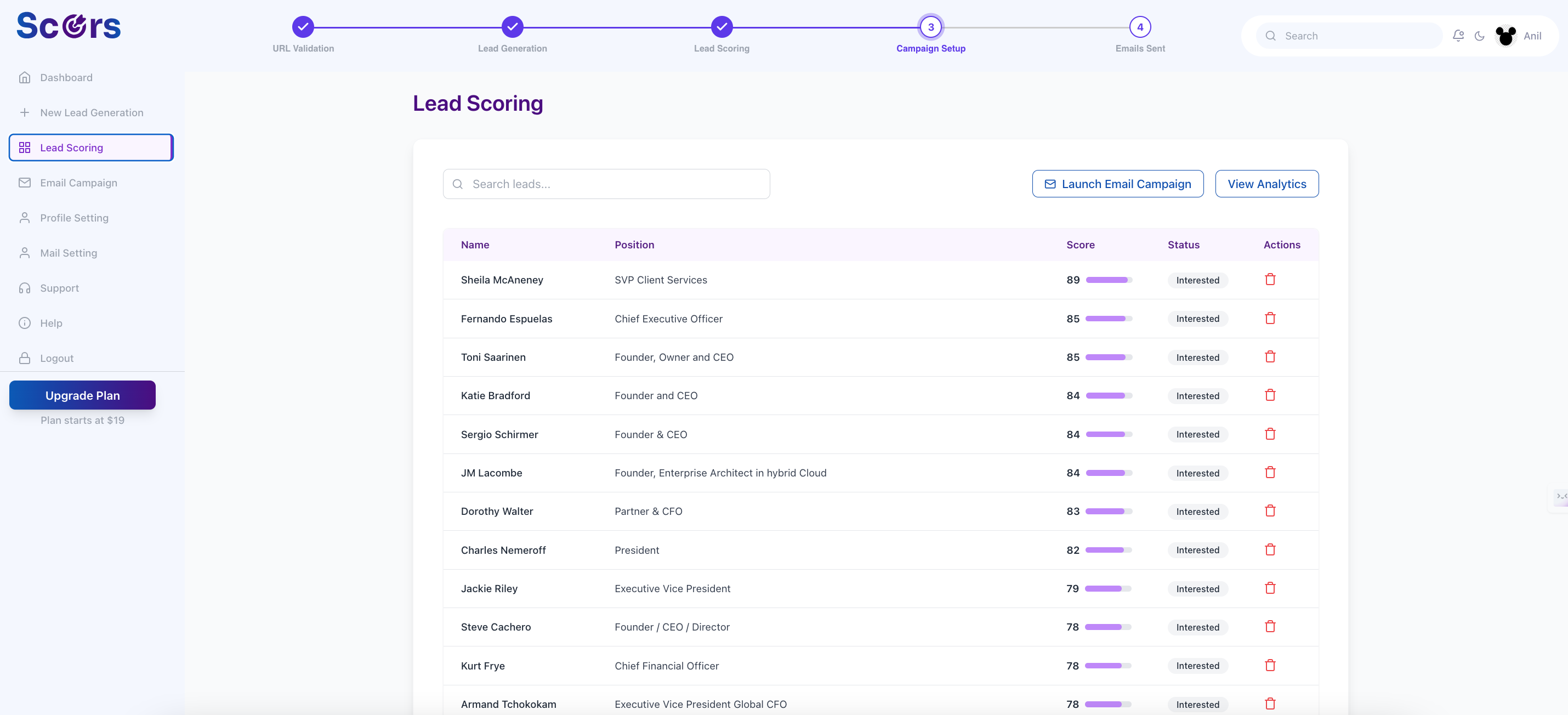The width and height of the screenshot is (1568, 715).
Task: Click the Dashboard home icon
Action: 24,77
